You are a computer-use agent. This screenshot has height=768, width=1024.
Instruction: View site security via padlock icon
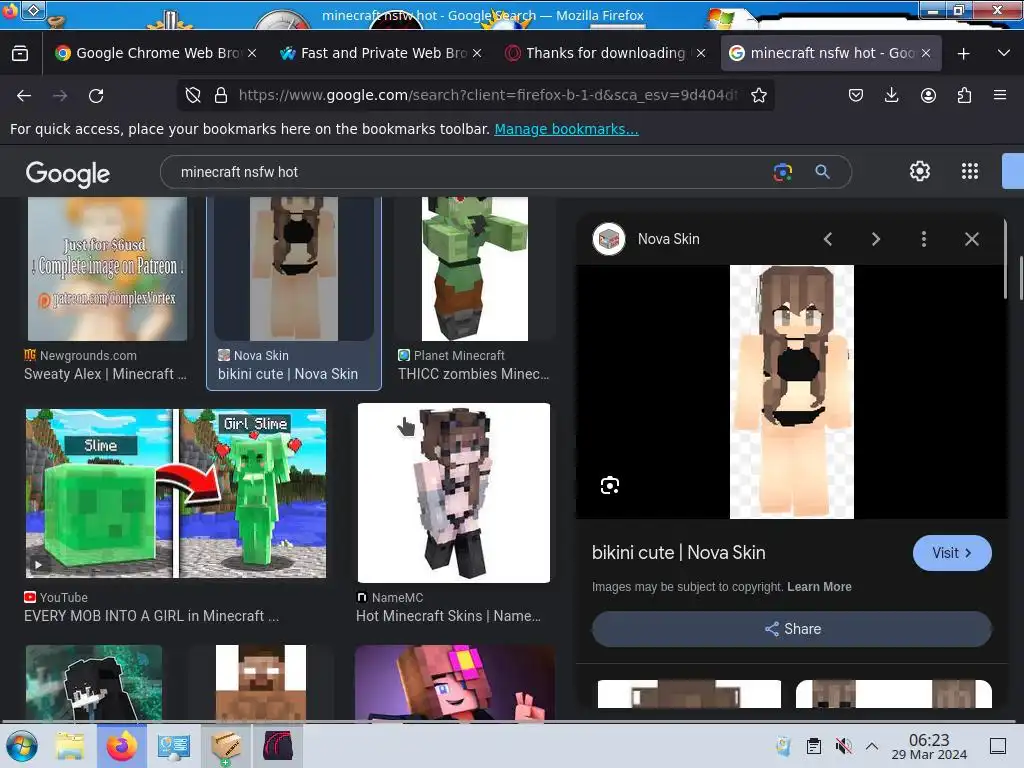[x=221, y=95]
